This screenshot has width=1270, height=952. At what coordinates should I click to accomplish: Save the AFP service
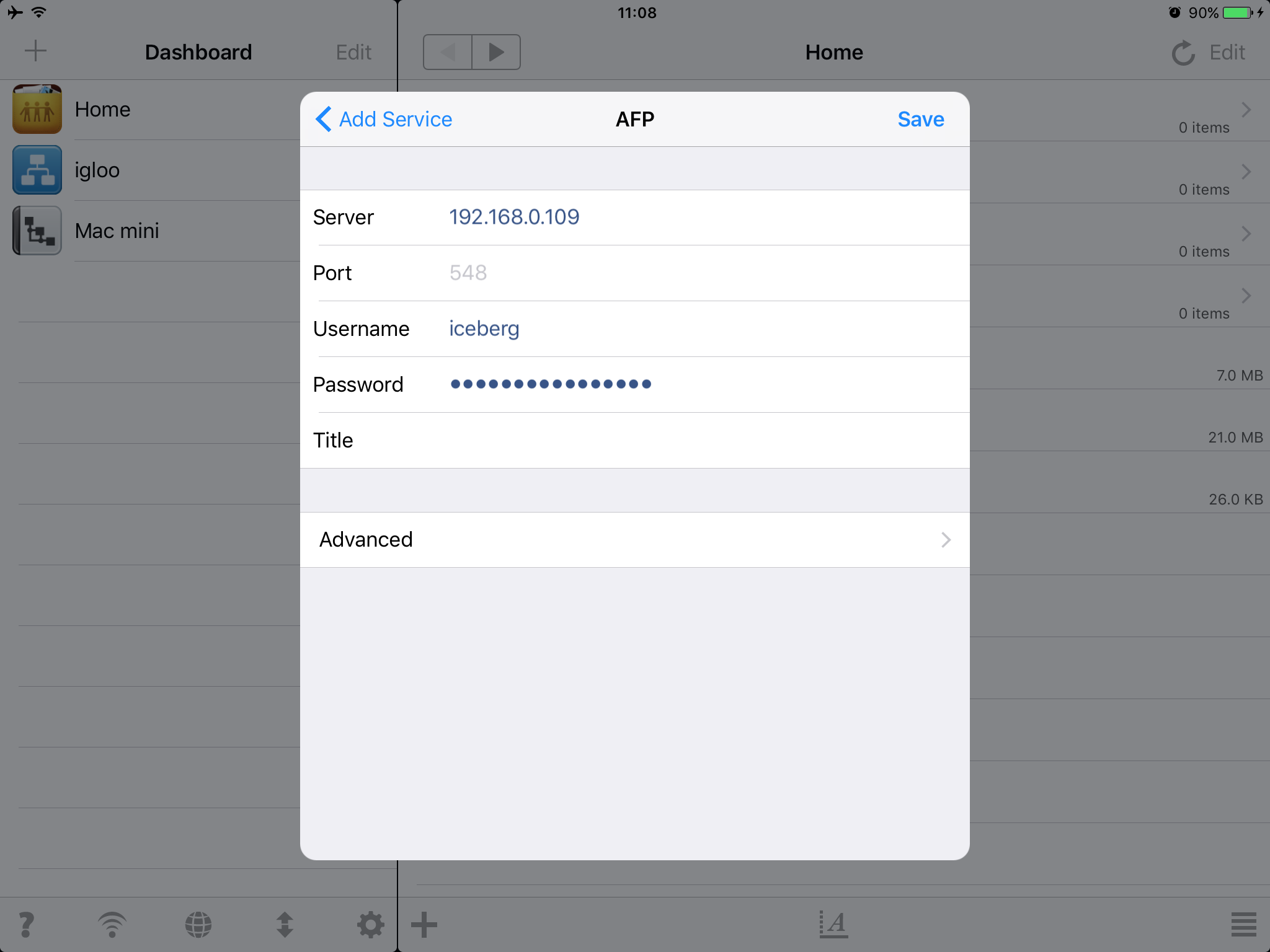click(x=920, y=119)
